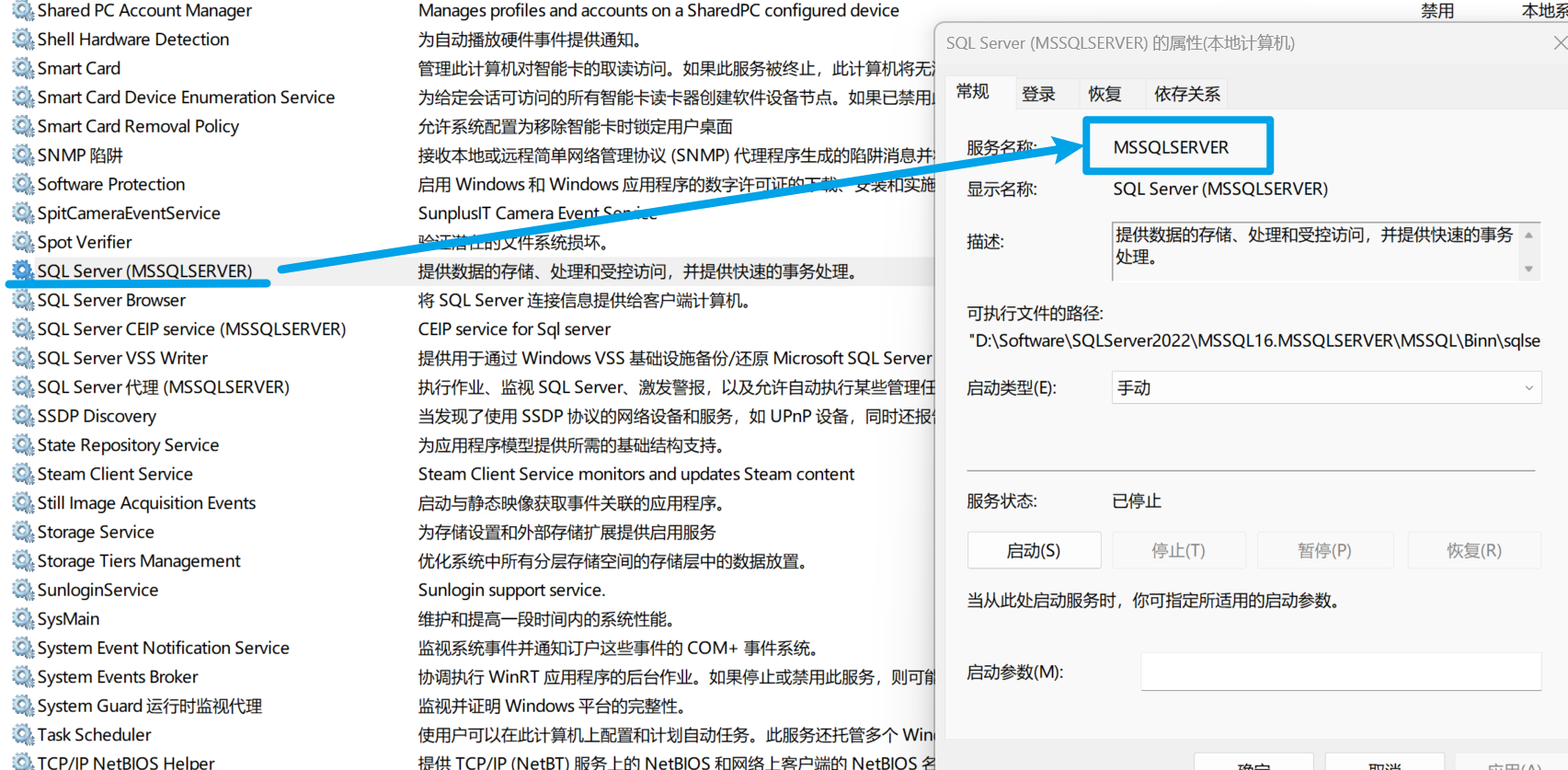Click the gear icon for Task Scheduler
Screen dimensions: 1568x770
pyautogui.click(x=23, y=735)
